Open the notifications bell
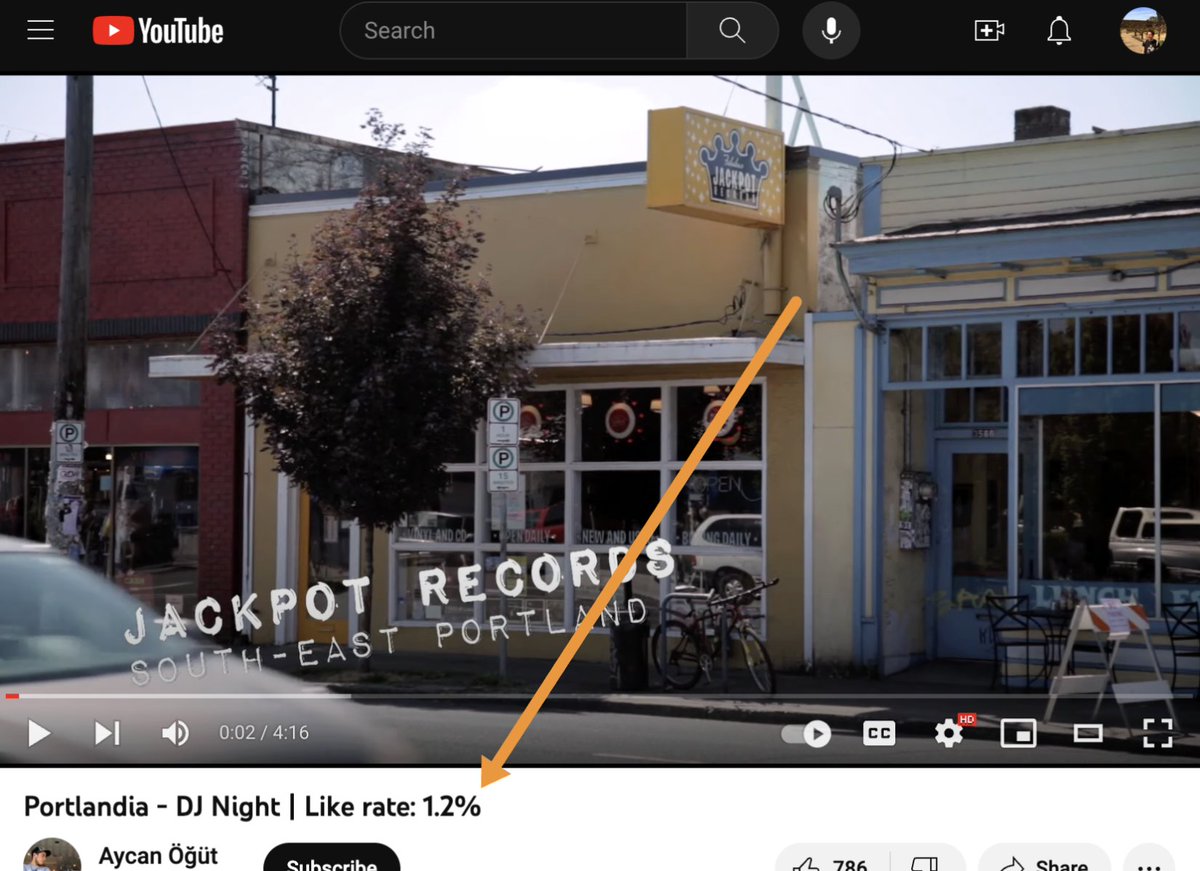Screen dimensions: 1200x871 click(x=1059, y=30)
